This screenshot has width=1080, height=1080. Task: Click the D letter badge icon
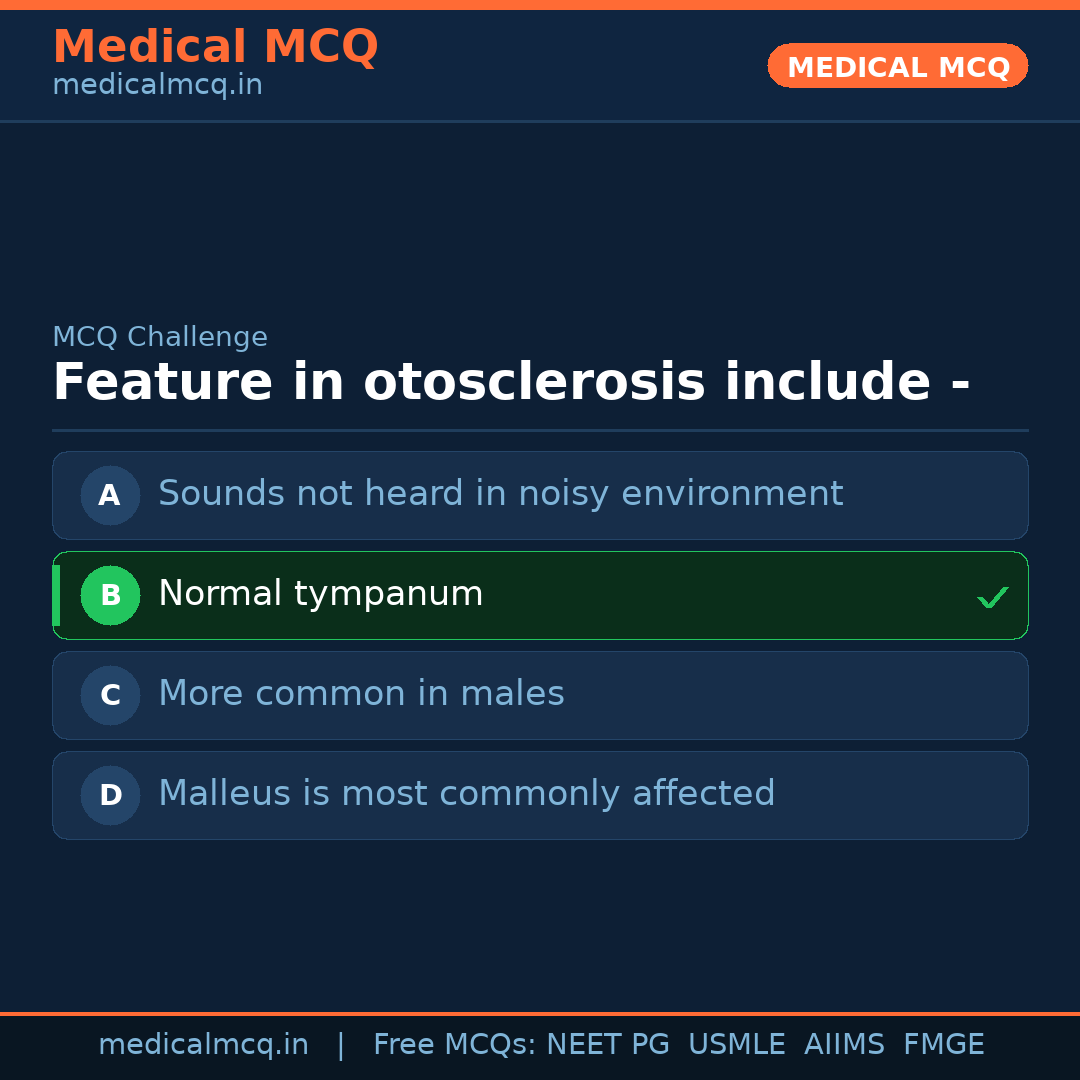(x=110, y=795)
